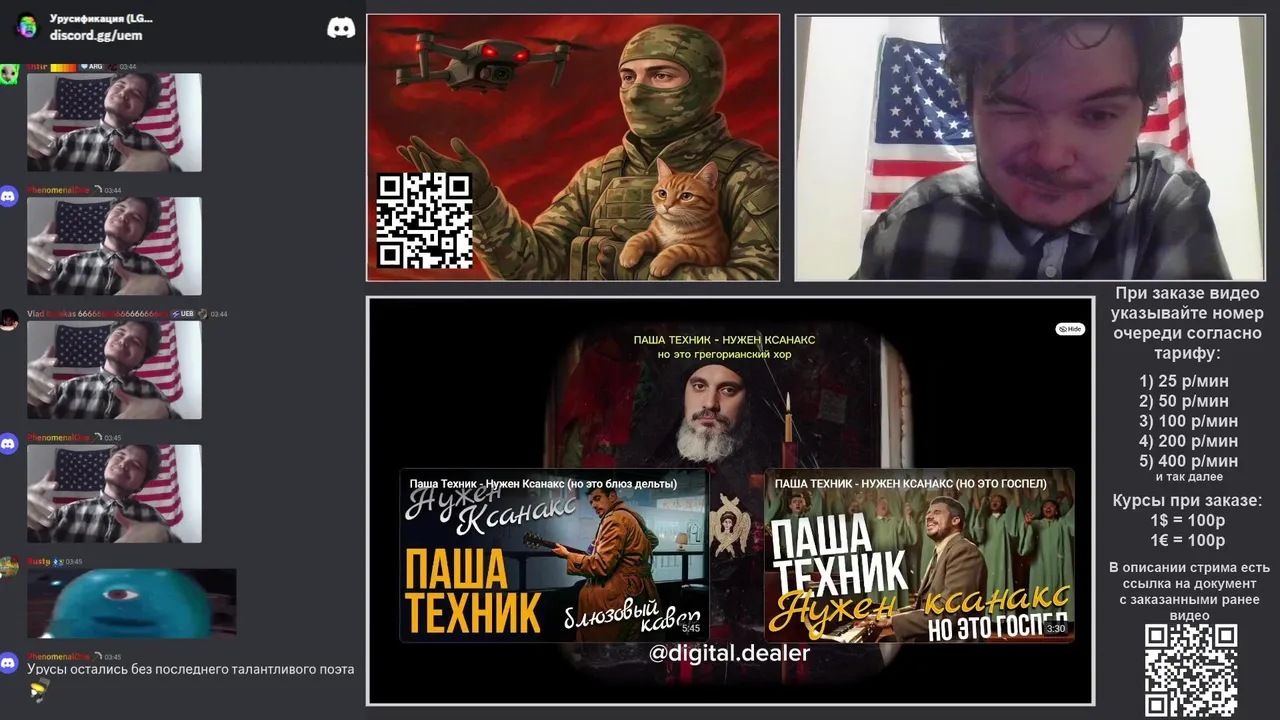Click the "1) 25 р/мин" tariff line
The image size is (1280, 720).
[1184, 381]
